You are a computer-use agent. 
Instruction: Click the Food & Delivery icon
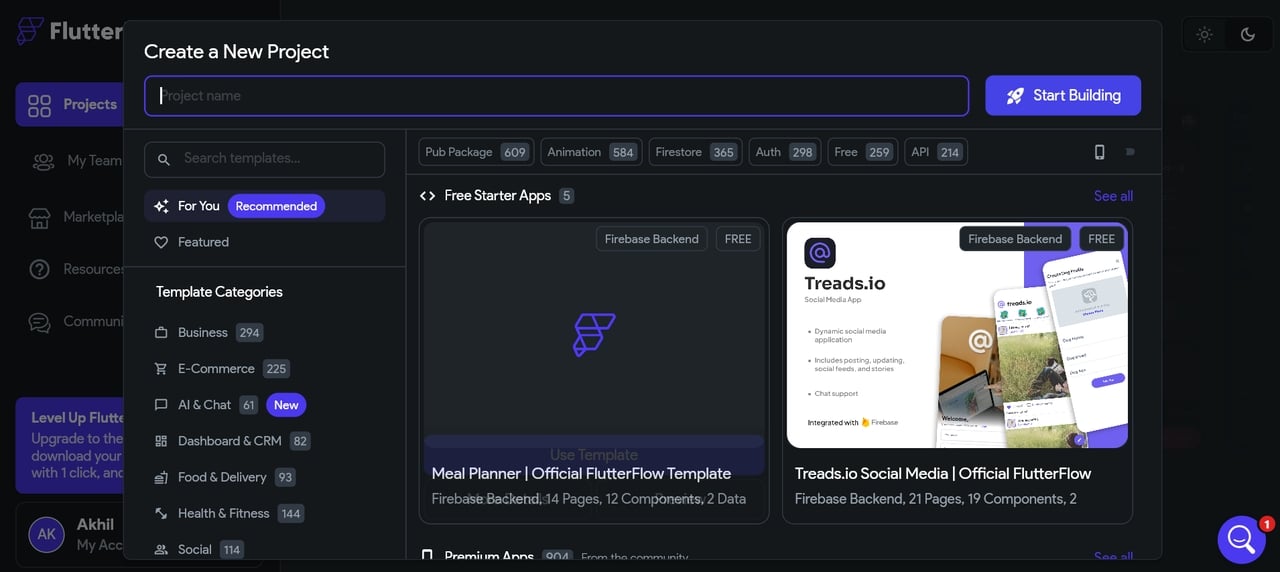161,478
